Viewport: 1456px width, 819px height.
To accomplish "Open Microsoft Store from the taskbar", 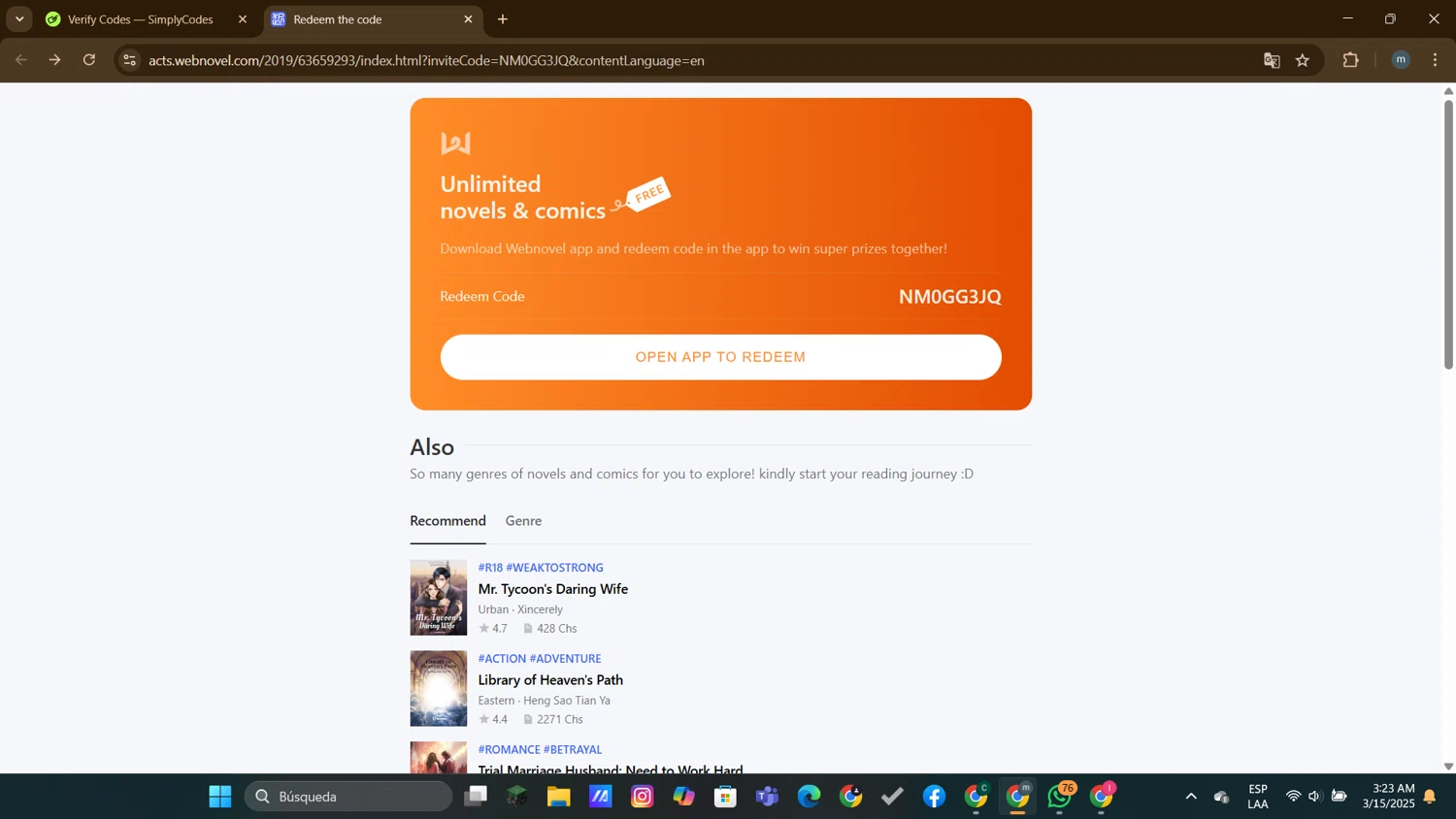I will pyautogui.click(x=725, y=797).
